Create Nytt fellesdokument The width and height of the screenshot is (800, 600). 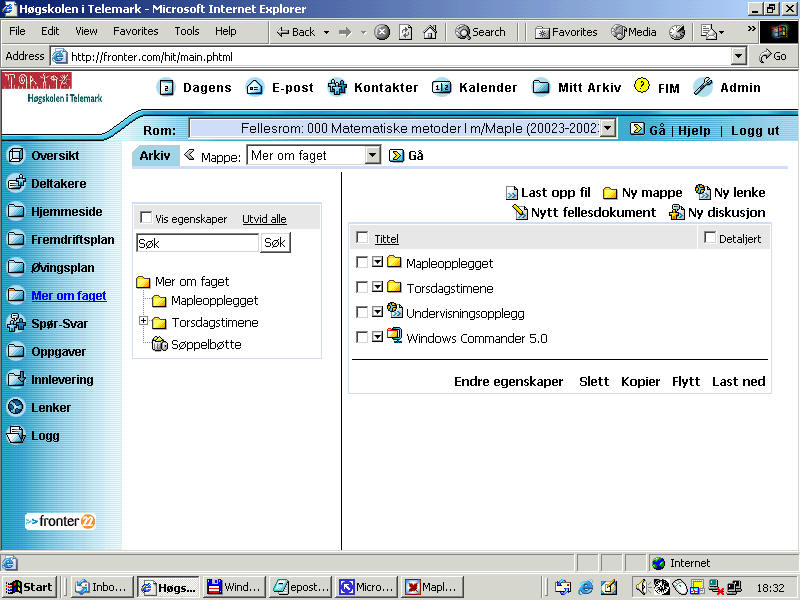coord(584,212)
